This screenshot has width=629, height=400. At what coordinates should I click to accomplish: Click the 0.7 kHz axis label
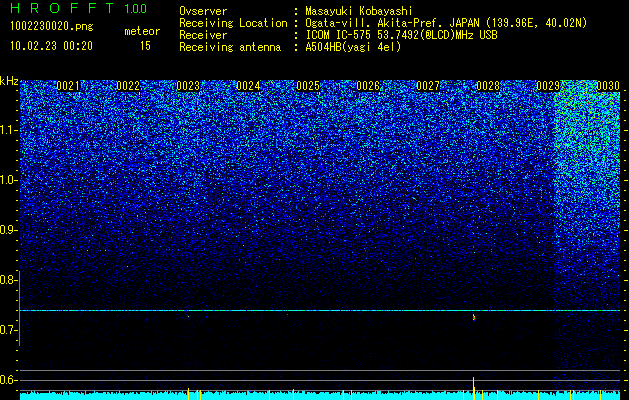(7, 330)
